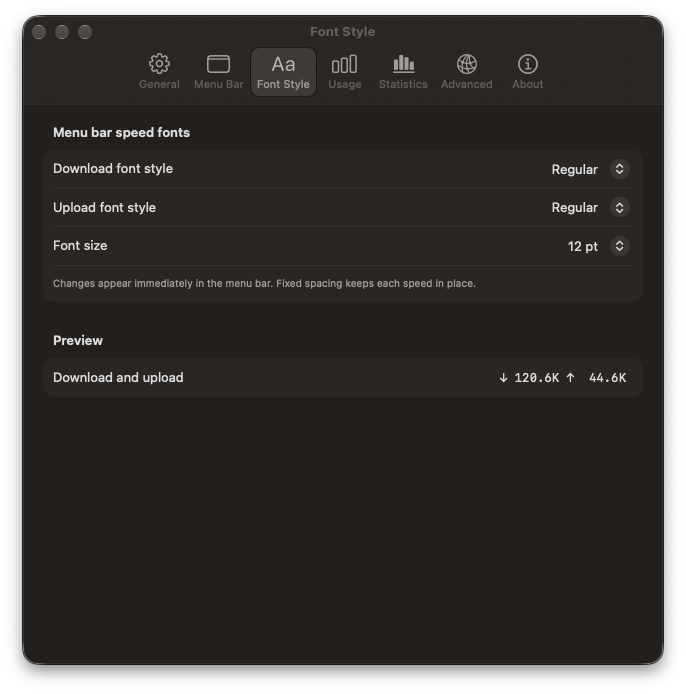Open the About info icon

coord(528,64)
